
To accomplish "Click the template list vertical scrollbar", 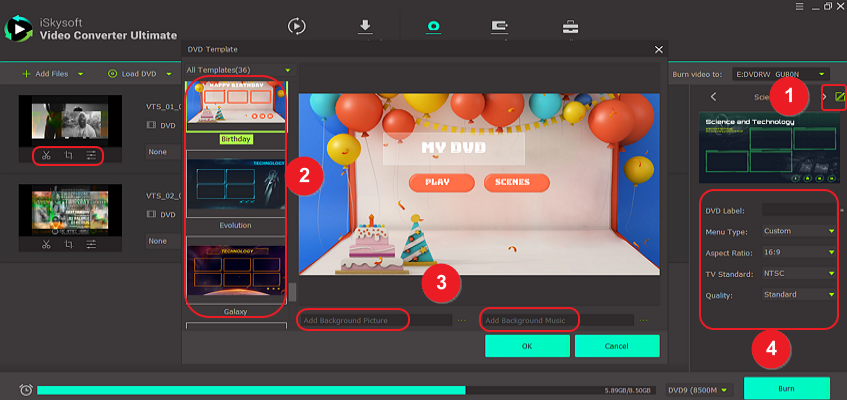I will pyautogui.click(x=293, y=292).
